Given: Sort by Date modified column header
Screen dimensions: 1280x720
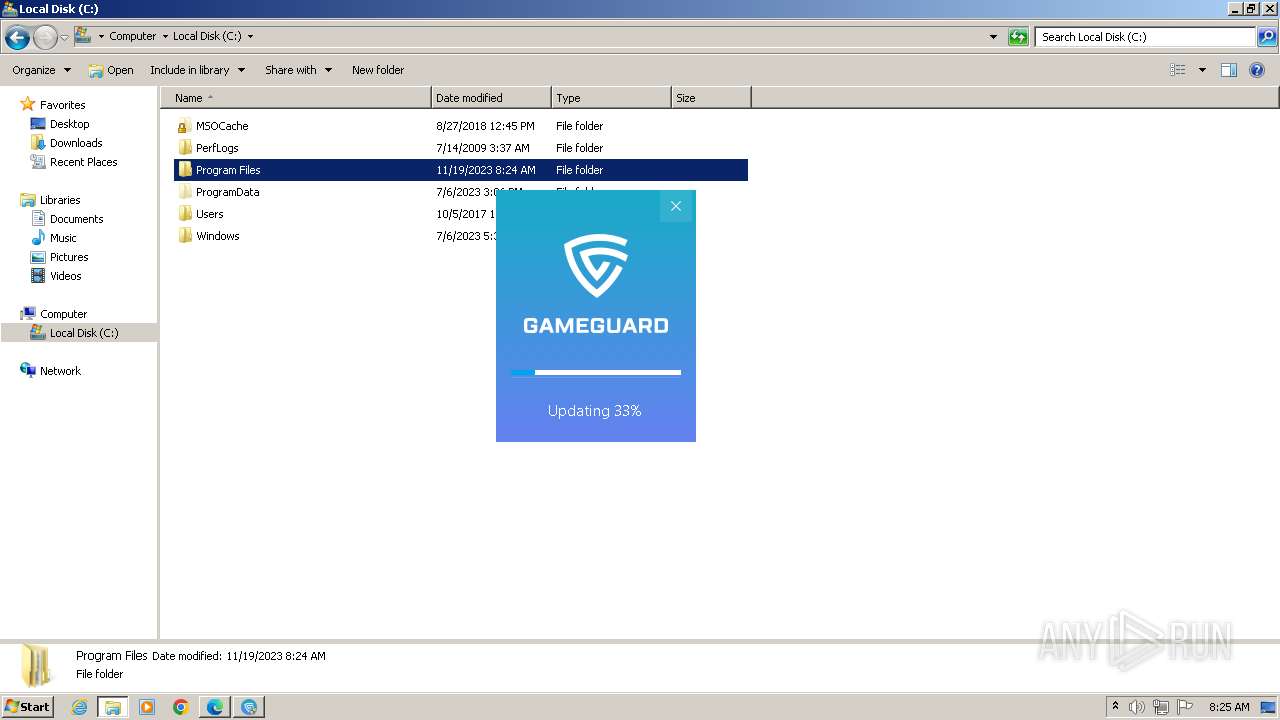Looking at the screenshot, I should click(491, 98).
